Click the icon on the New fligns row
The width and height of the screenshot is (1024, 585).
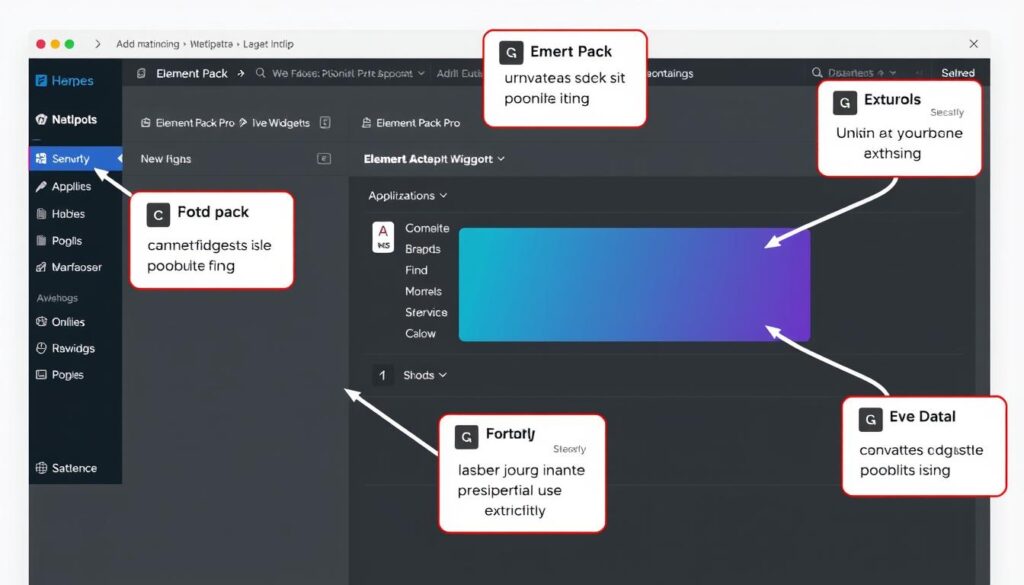(324, 159)
